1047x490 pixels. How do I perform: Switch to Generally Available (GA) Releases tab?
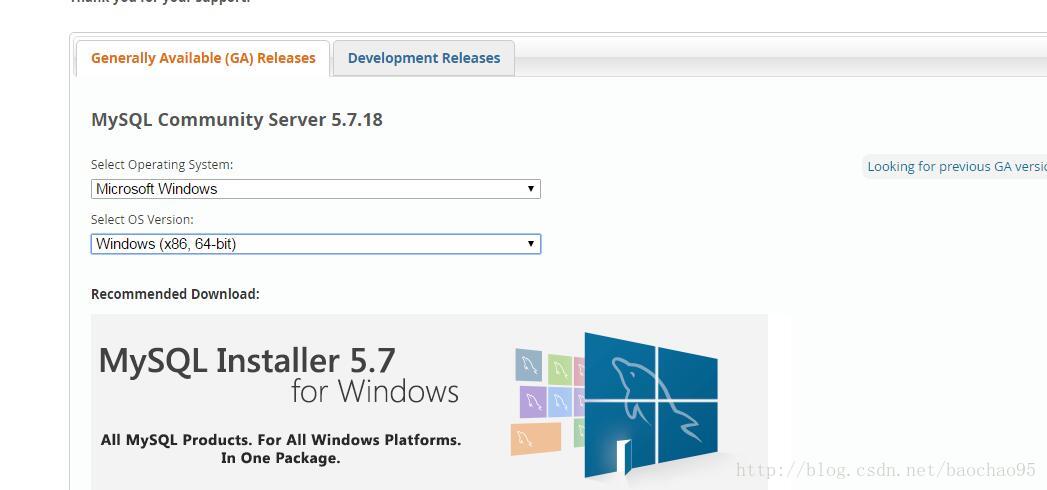[x=203, y=58]
